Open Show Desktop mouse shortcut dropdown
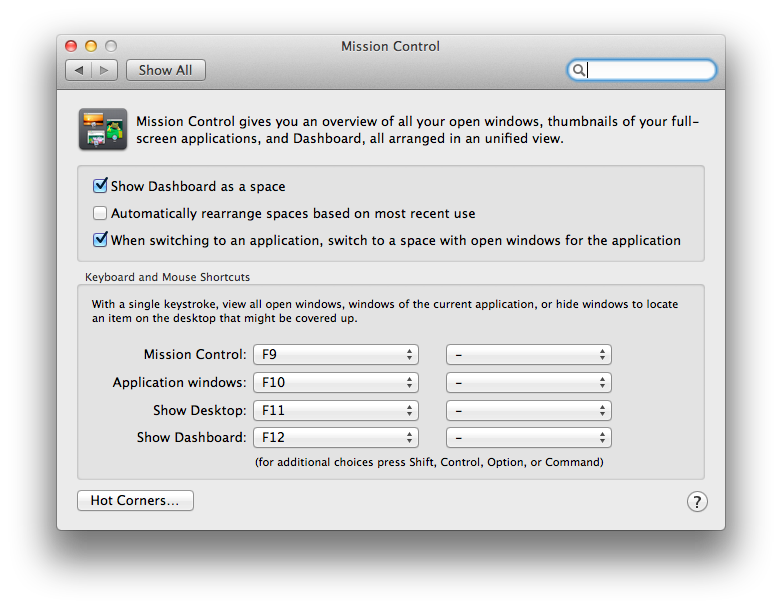The width and height of the screenshot is (782, 609). coord(529,410)
